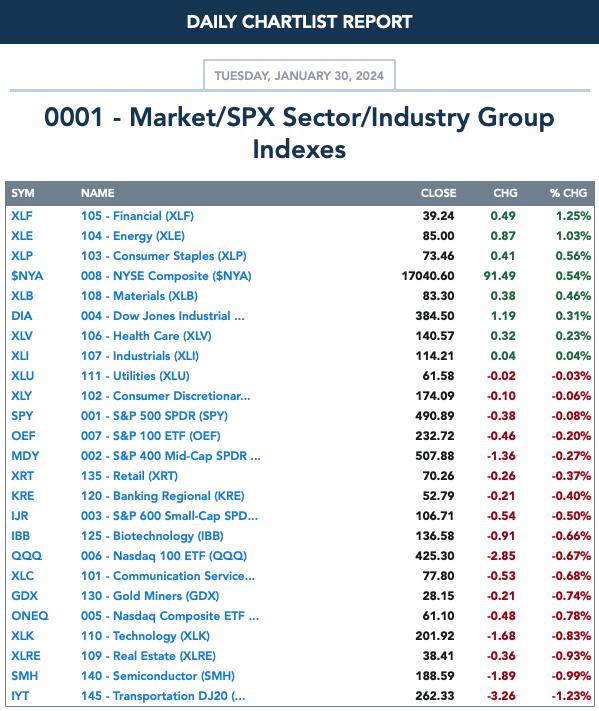
Task: Open the XLF symbol link
Action: 22,216
